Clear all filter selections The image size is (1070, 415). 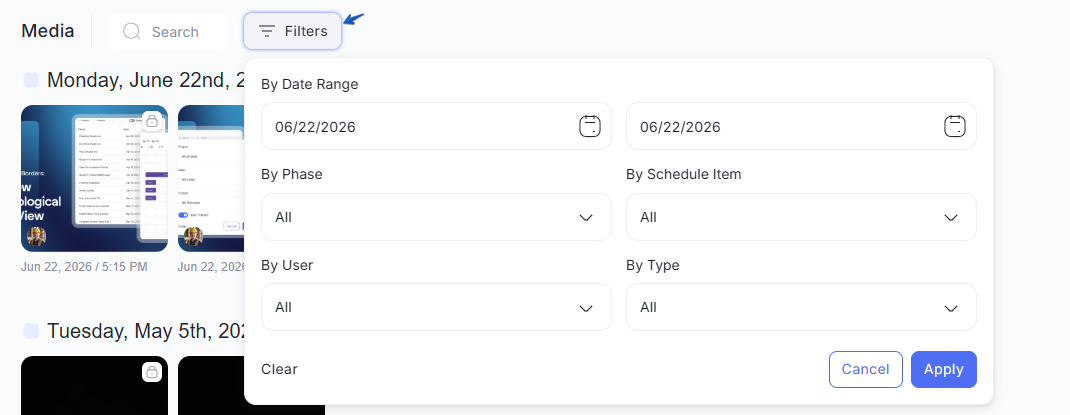279,369
